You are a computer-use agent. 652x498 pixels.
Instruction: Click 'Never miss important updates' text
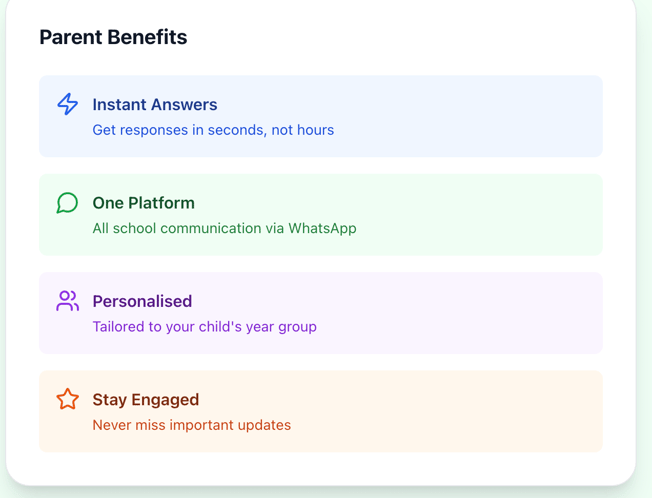pyautogui.click(x=191, y=425)
